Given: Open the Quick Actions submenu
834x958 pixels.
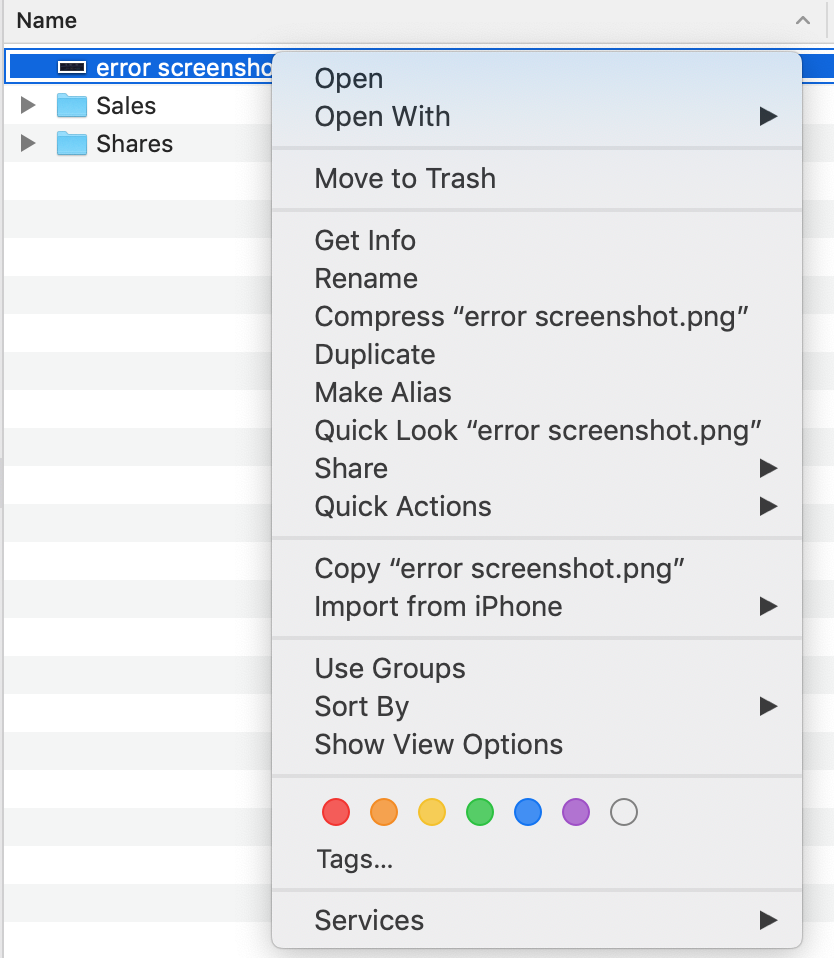Looking at the screenshot, I should 536,506.
